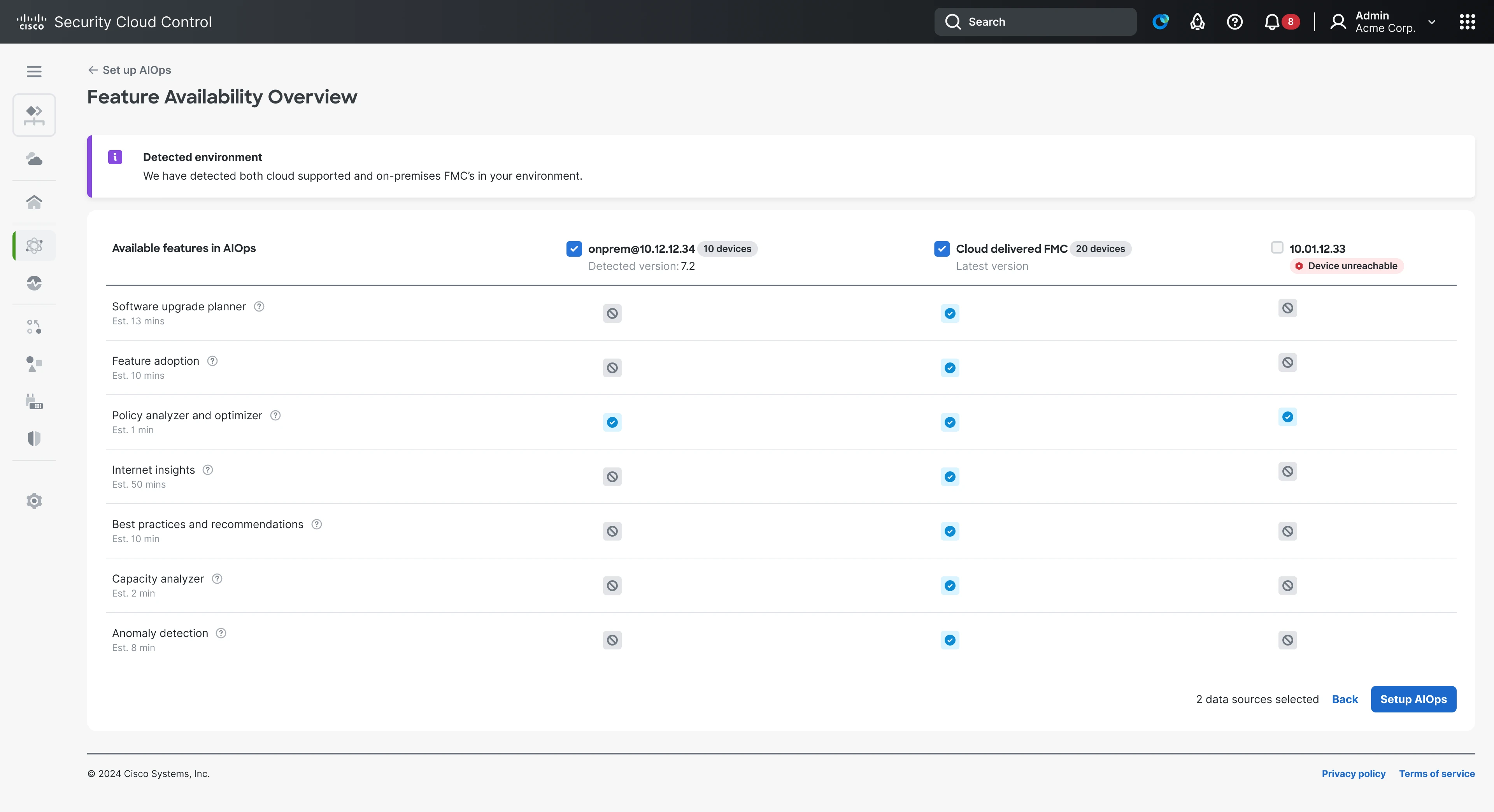Click Internet insights check under Cloud delivered FMC
The width and height of the screenshot is (1494, 812).
(950, 477)
